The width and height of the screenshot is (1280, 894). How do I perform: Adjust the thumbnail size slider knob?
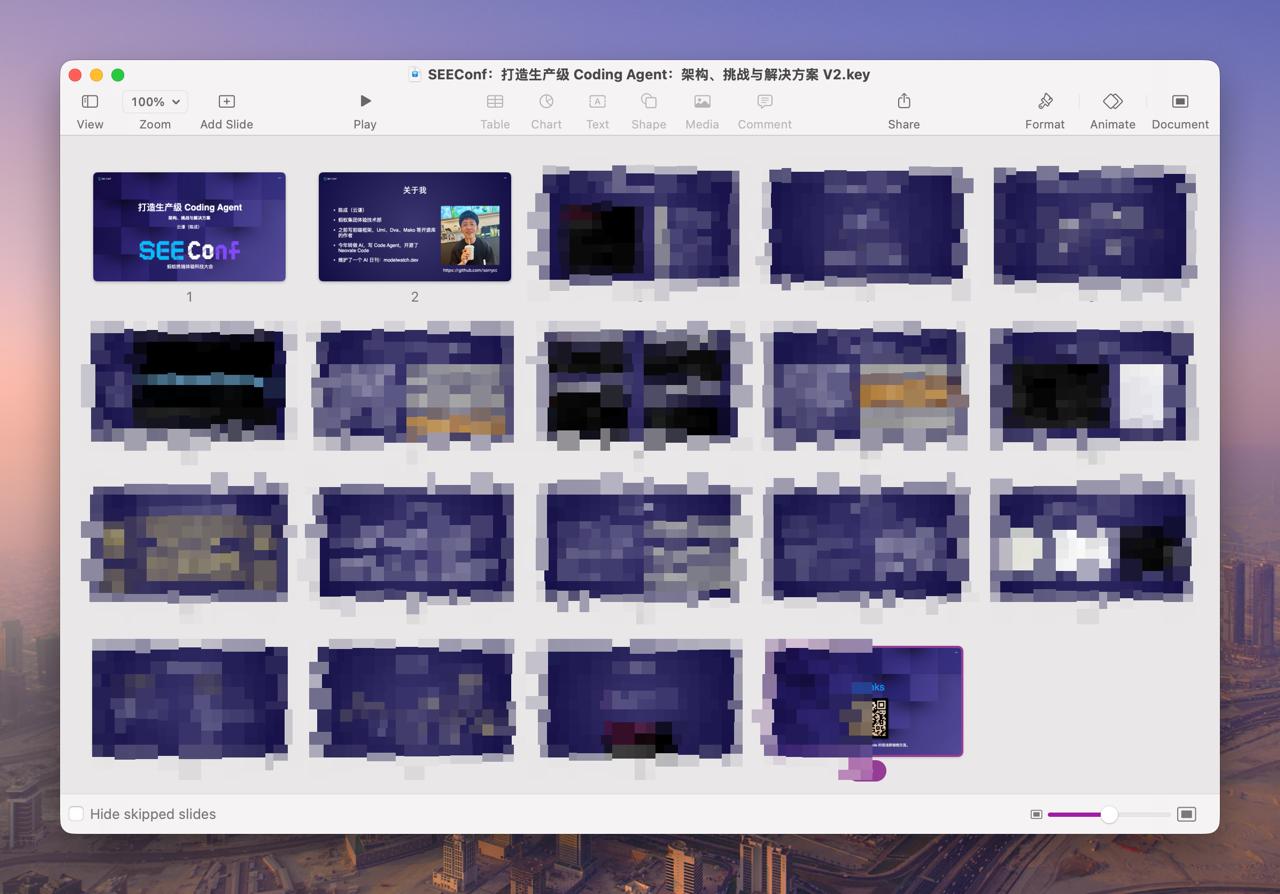[x=1108, y=814]
